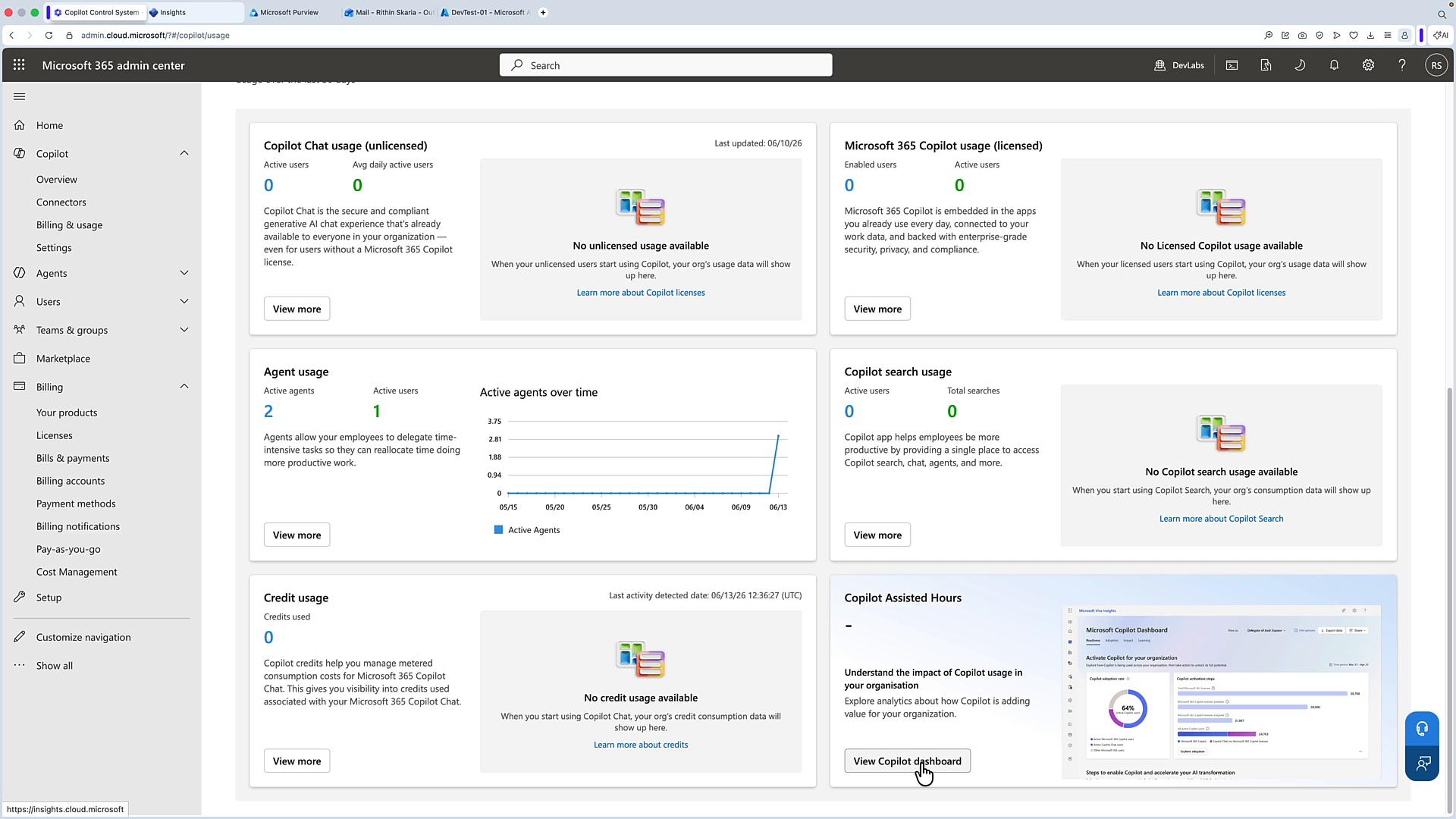Expand the Agents nav section chevron
The image size is (1456, 819).
(184, 273)
